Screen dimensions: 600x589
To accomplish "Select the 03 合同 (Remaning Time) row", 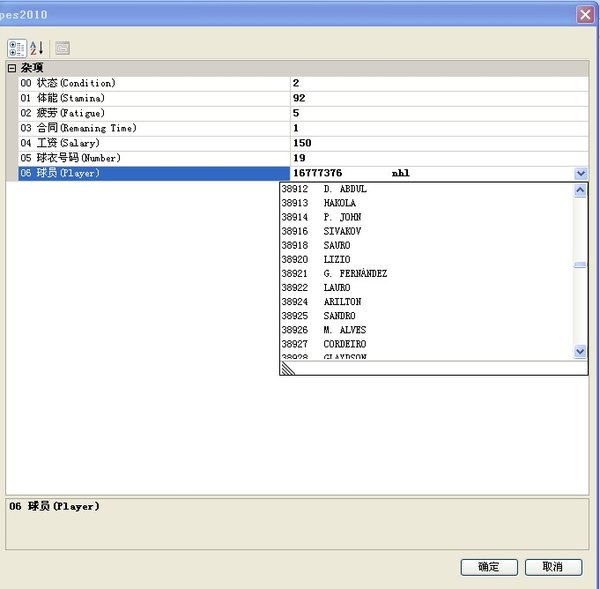I will (x=154, y=128).
